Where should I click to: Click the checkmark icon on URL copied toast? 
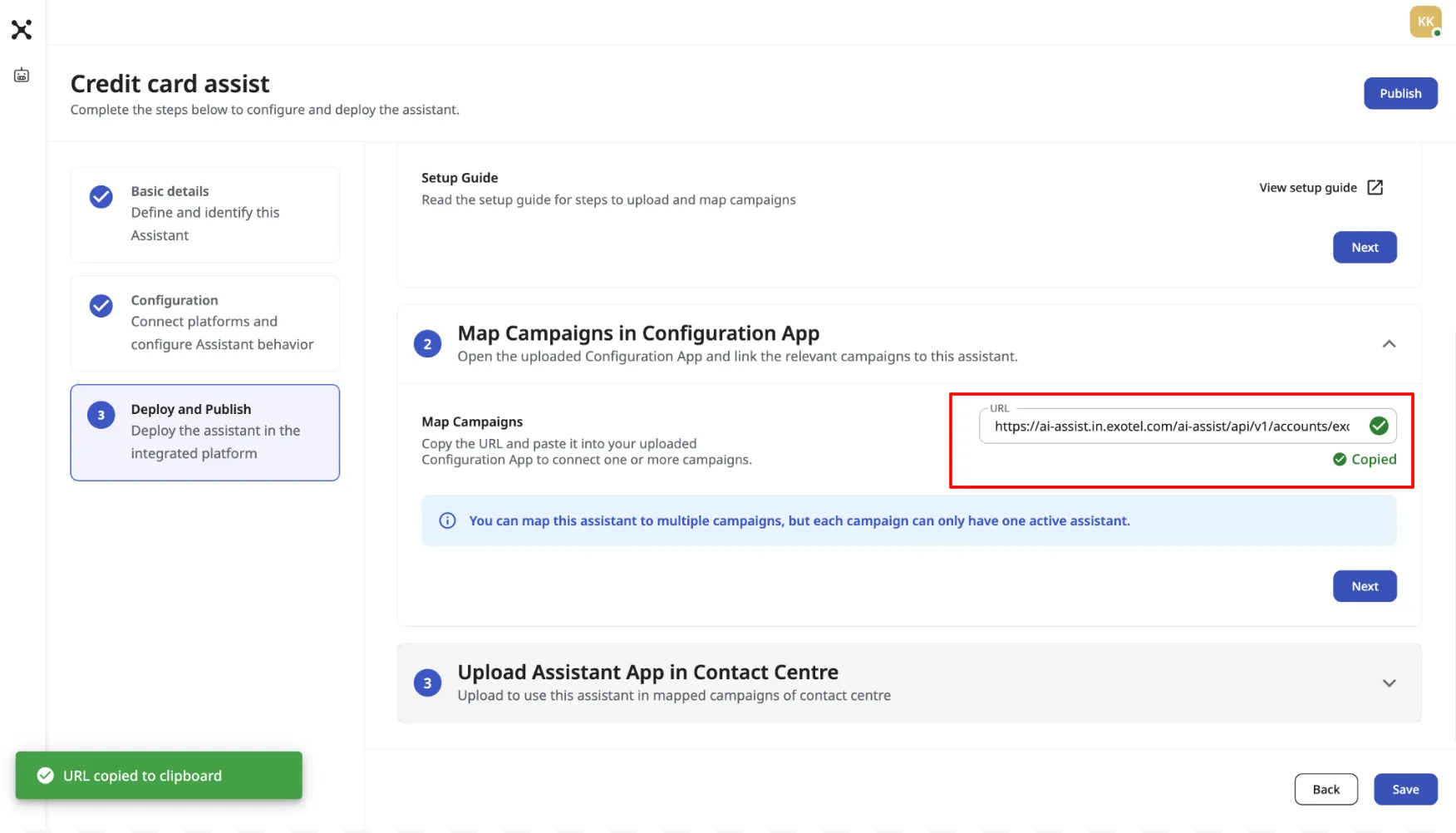45,776
